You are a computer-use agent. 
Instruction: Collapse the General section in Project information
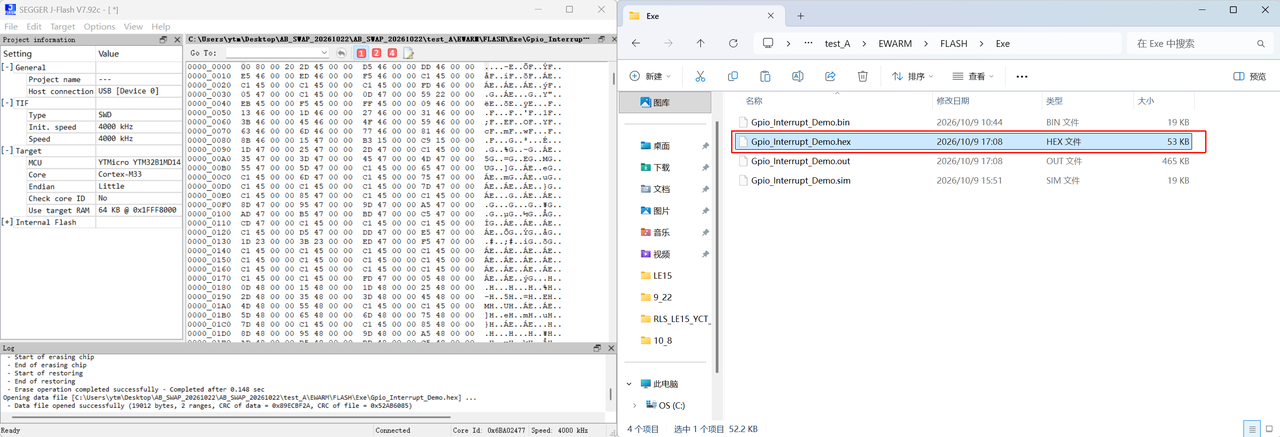tap(7, 67)
